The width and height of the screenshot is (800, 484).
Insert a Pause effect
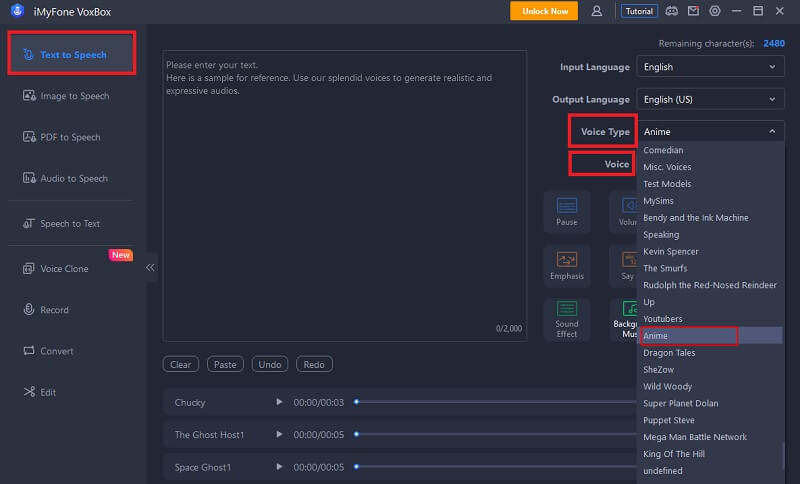pos(567,210)
